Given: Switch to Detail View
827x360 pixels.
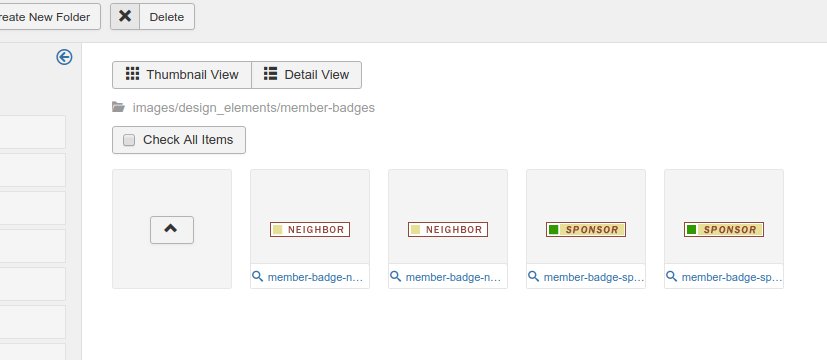Looking at the screenshot, I should (306, 75).
